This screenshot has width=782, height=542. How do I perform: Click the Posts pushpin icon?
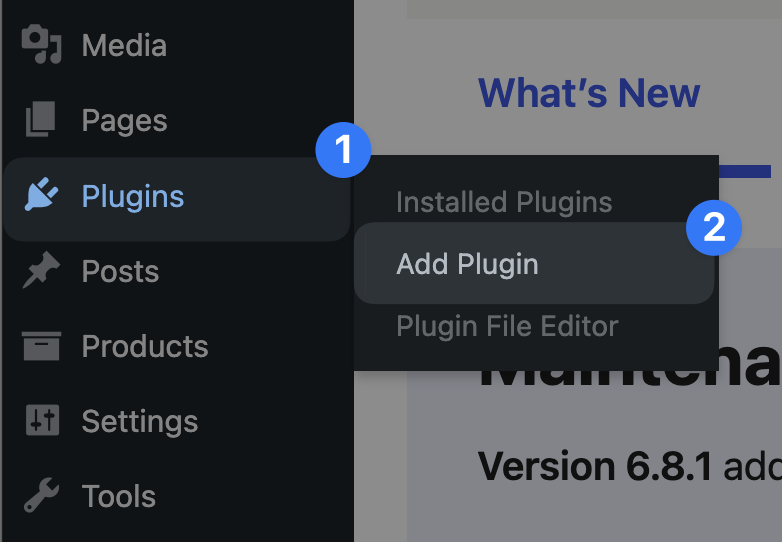41,271
